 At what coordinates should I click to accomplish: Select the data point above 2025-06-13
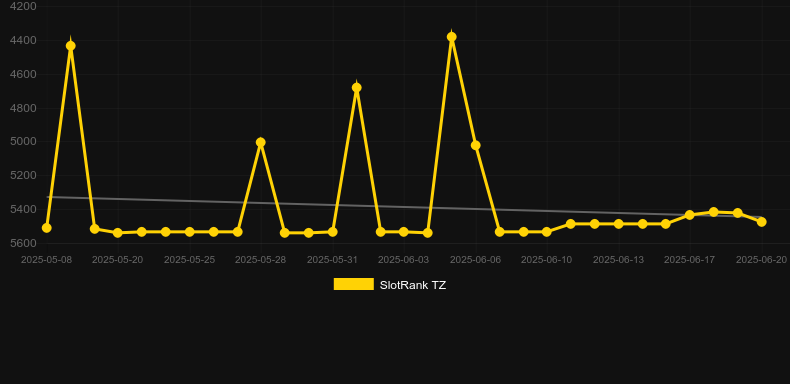[x=618, y=224]
